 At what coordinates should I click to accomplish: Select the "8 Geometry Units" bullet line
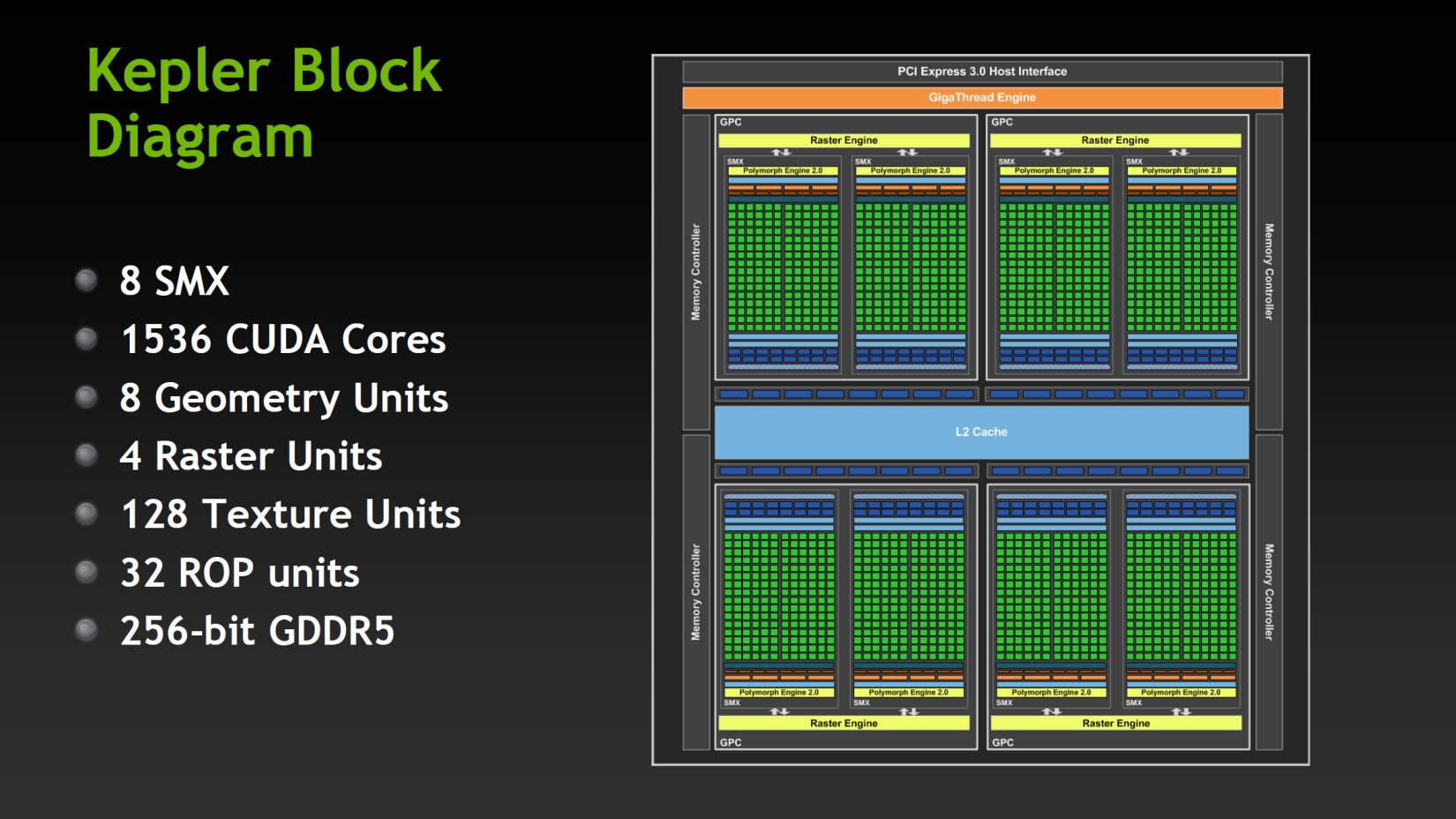[x=284, y=399]
